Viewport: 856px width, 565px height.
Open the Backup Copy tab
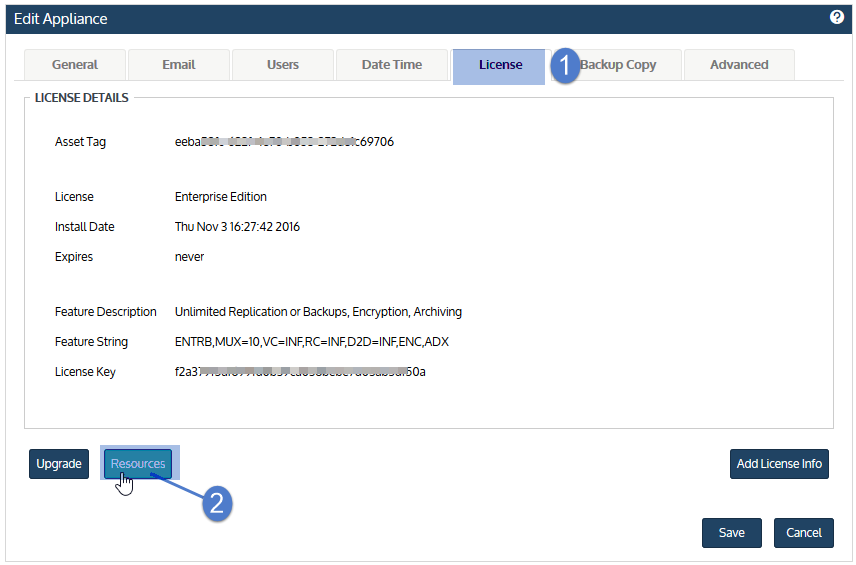point(617,64)
